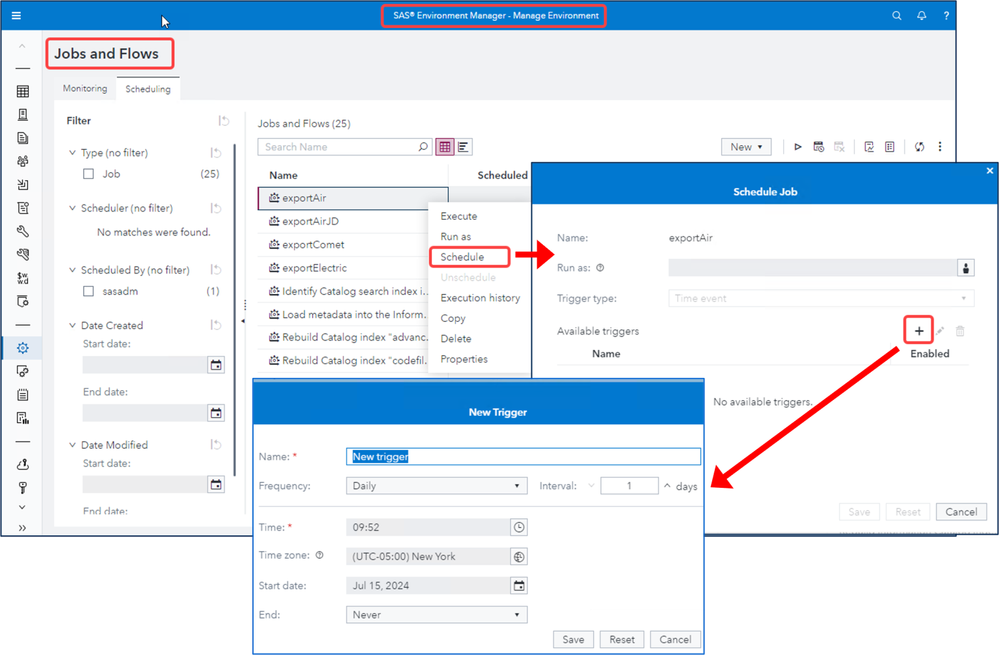
Task: Choose Execute from the context menu
Action: pyautogui.click(x=459, y=217)
